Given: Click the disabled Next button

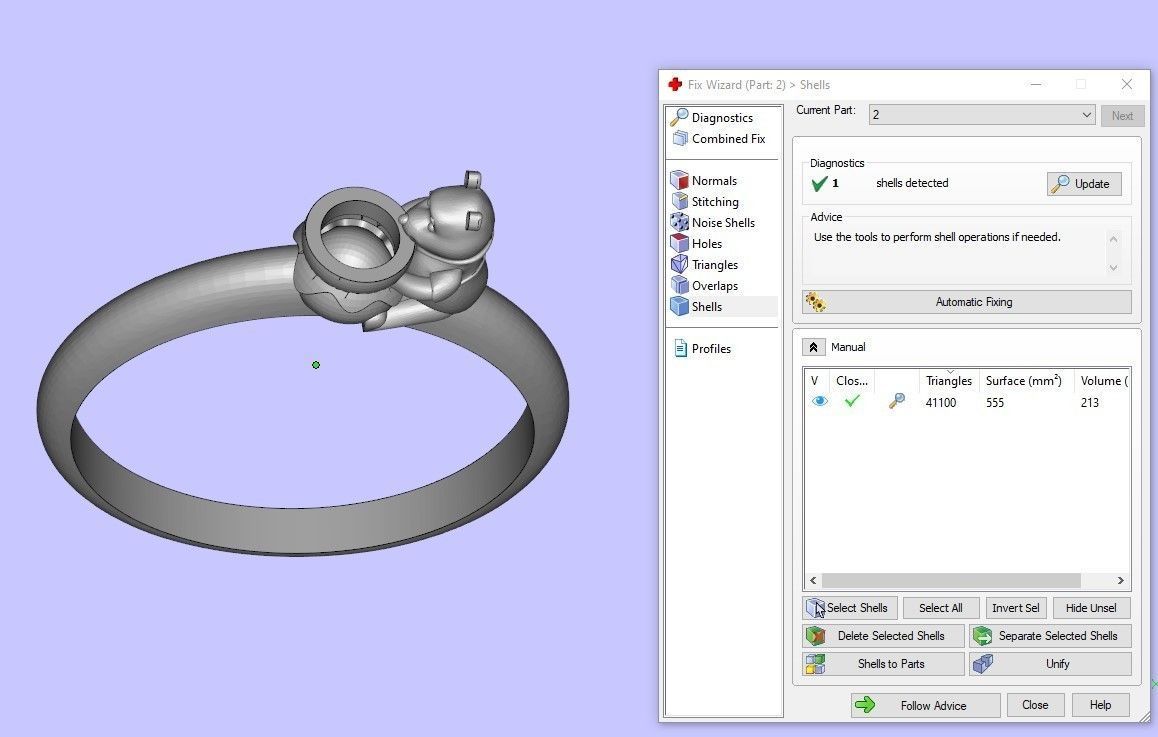Looking at the screenshot, I should pyautogui.click(x=1122, y=115).
